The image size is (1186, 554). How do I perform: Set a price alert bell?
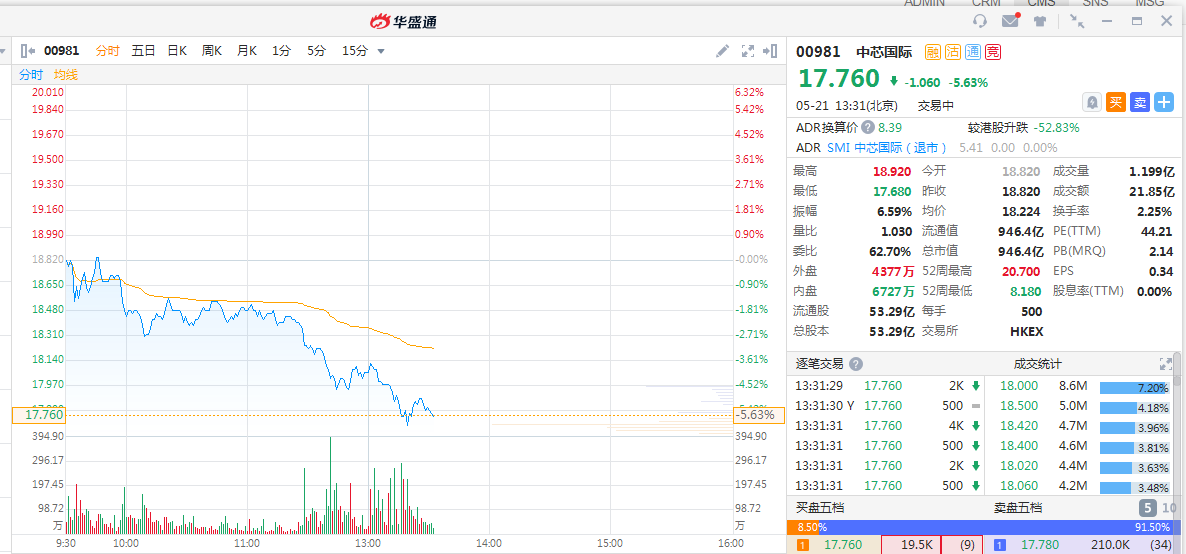pos(1092,102)
